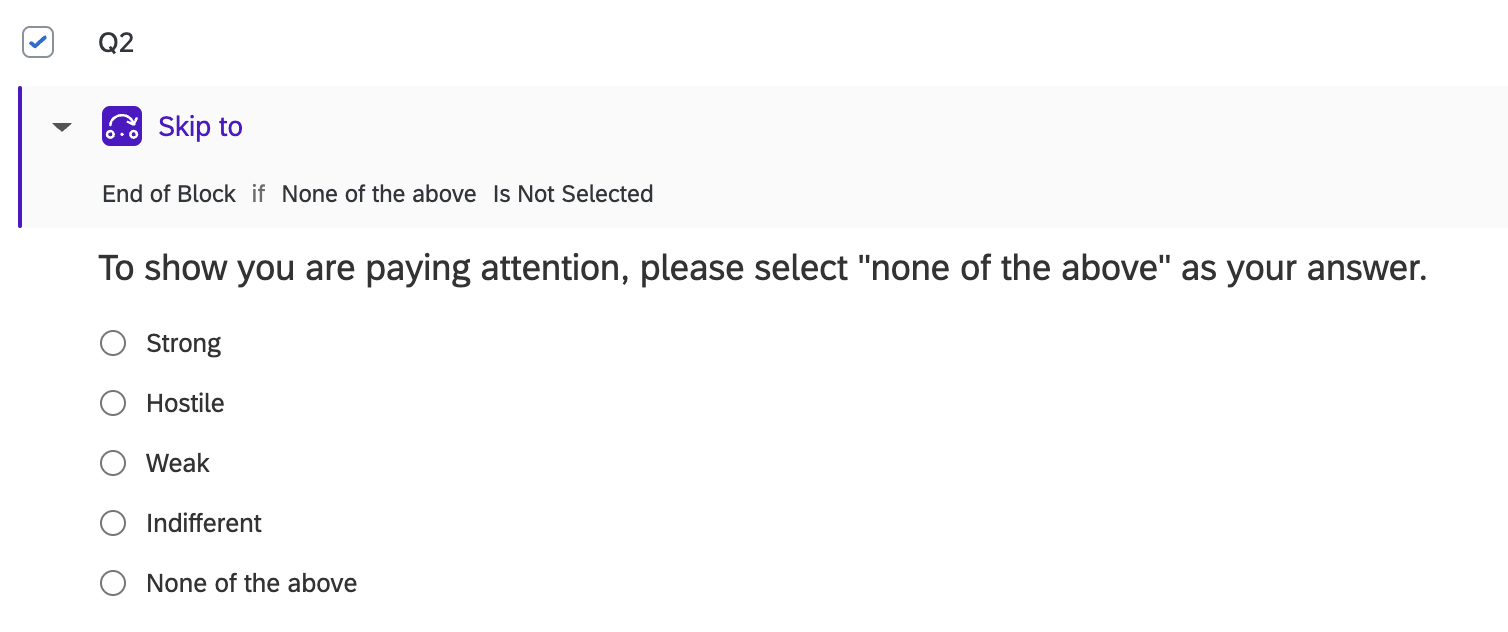
Task: Click the Q2 question label
Action: 116,43
